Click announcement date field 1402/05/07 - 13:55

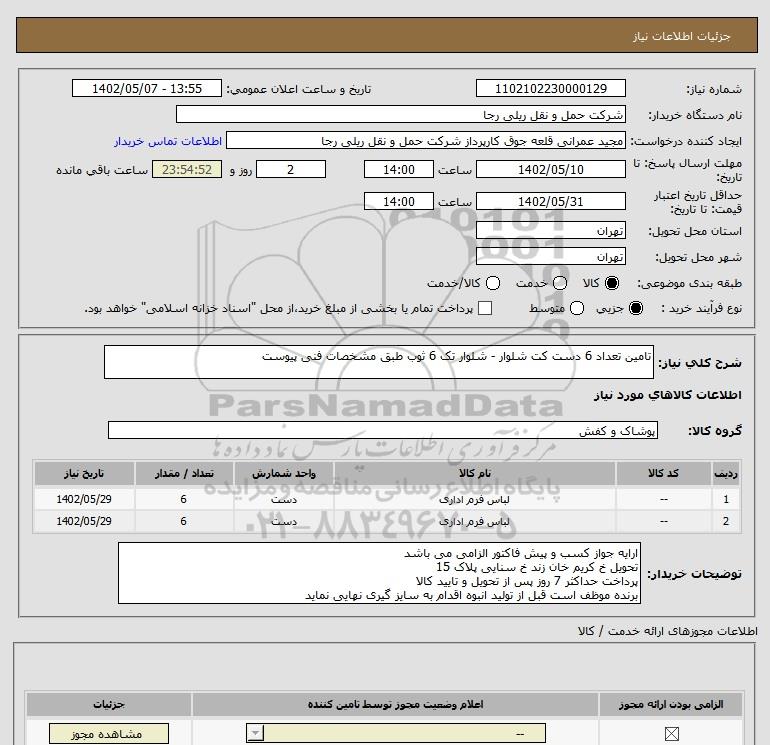coord(147,88)
